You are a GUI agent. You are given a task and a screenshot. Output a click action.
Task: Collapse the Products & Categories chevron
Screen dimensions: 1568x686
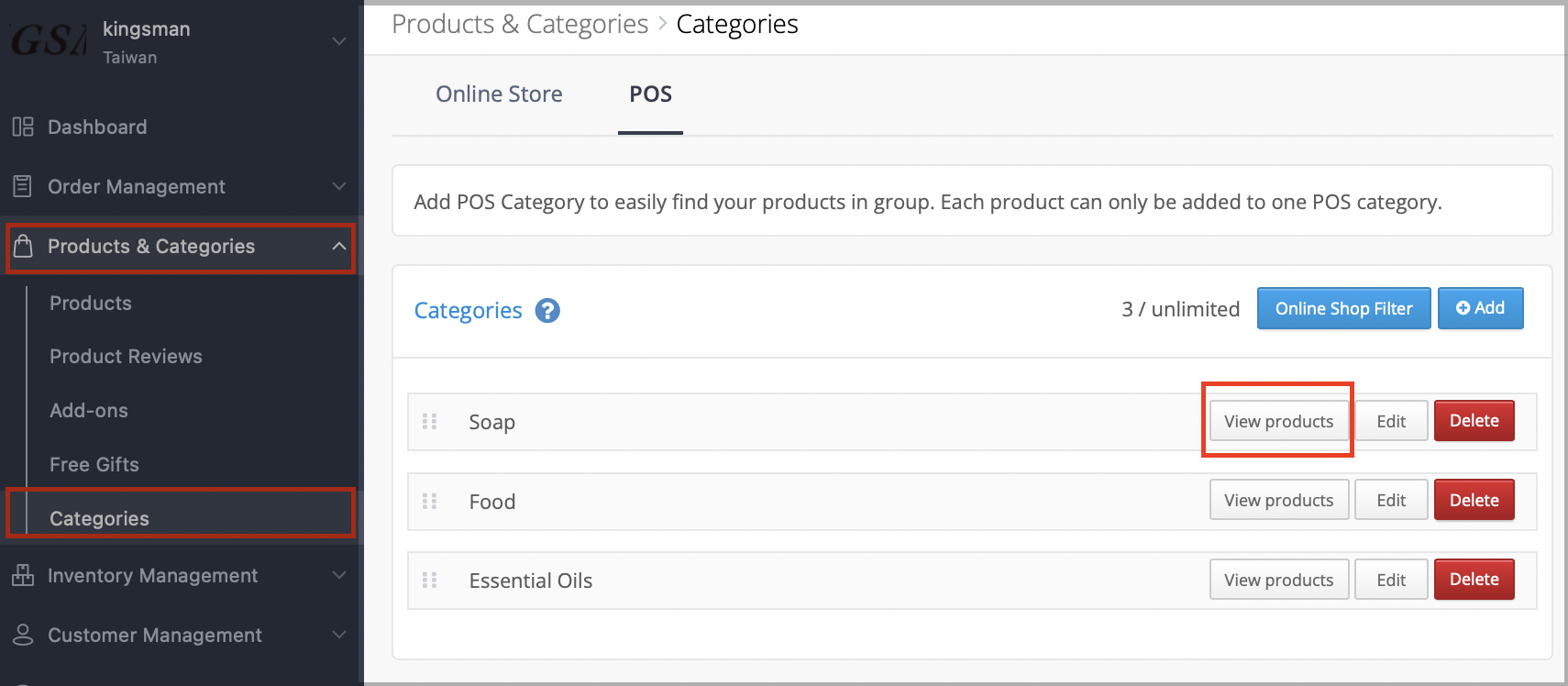point(339,246)
